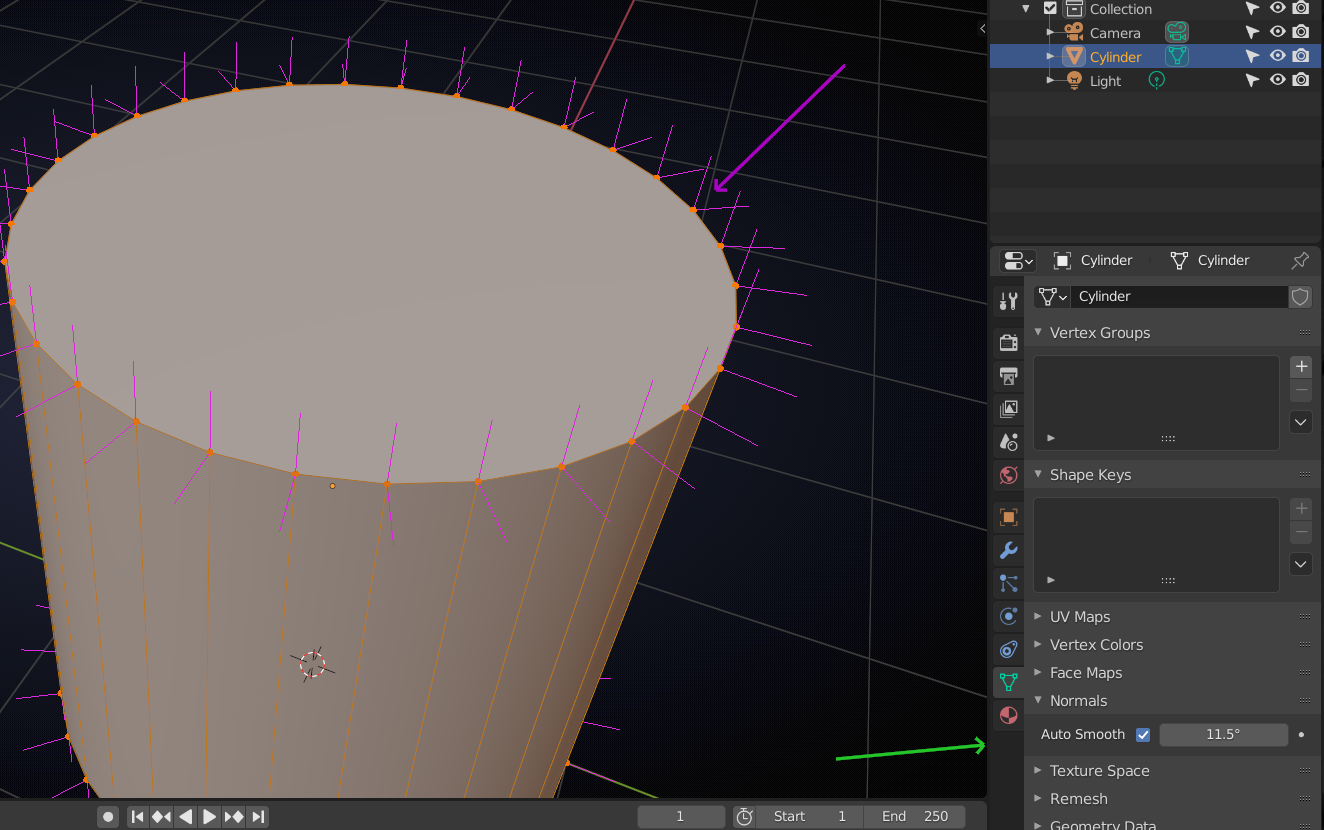The width and height of the screenshot is (1324, 830).
Task: Select the Render Properties camera tab
Action: click(1008, 342)
